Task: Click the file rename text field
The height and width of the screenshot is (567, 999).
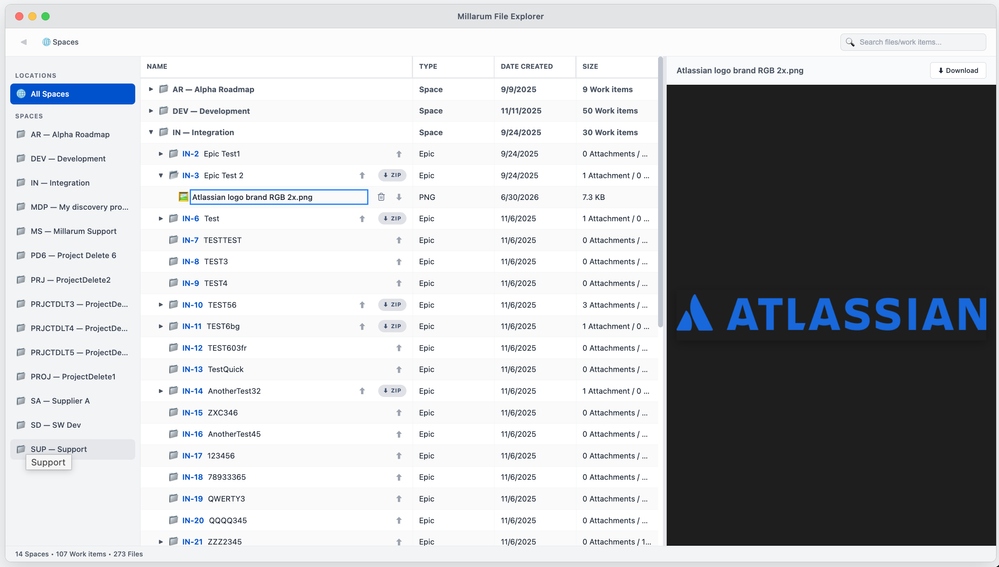Action: pos(279,197)
